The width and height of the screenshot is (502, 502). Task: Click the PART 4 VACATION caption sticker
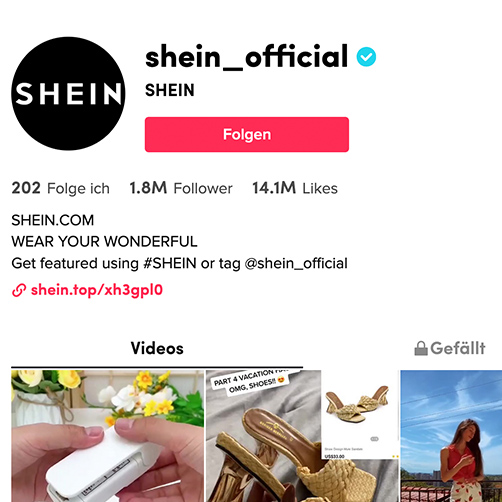pos(251,381)
